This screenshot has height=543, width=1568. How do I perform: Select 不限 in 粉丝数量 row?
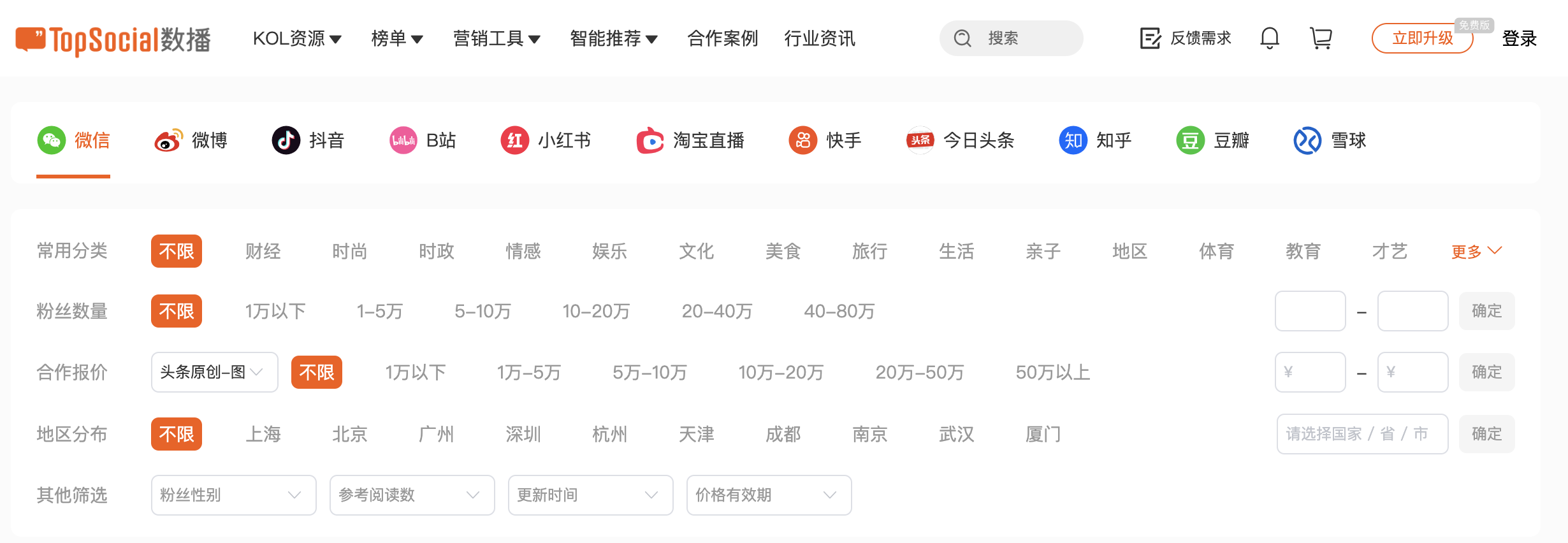pos(177,311)
